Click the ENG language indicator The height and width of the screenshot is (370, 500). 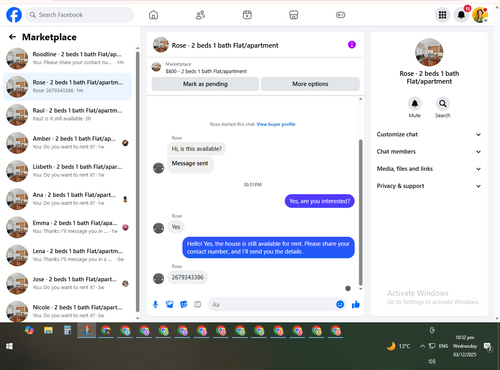pos(443,346)
